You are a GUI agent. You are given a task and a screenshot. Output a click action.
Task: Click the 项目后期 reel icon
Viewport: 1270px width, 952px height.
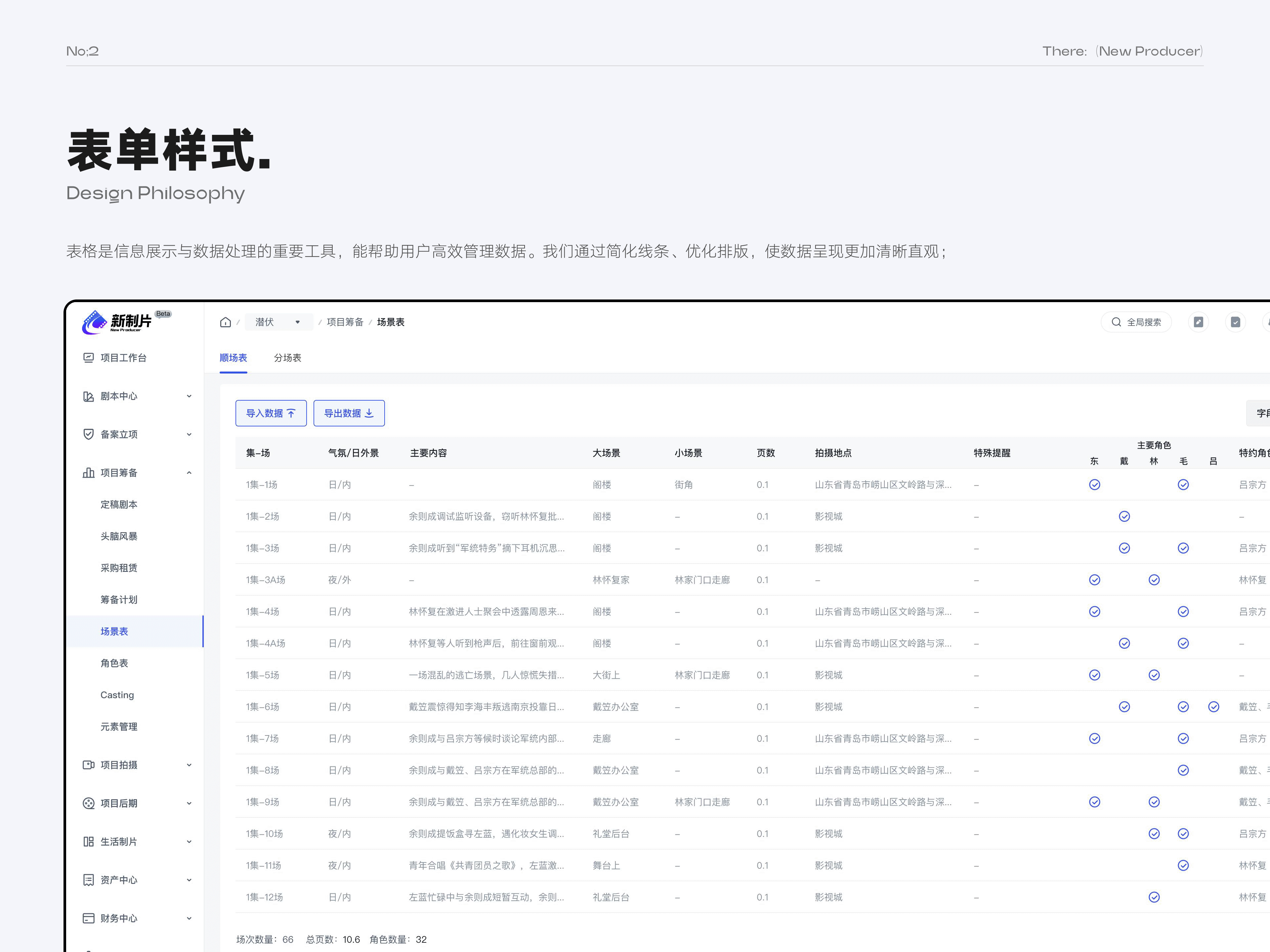click(x=88, y=803)
